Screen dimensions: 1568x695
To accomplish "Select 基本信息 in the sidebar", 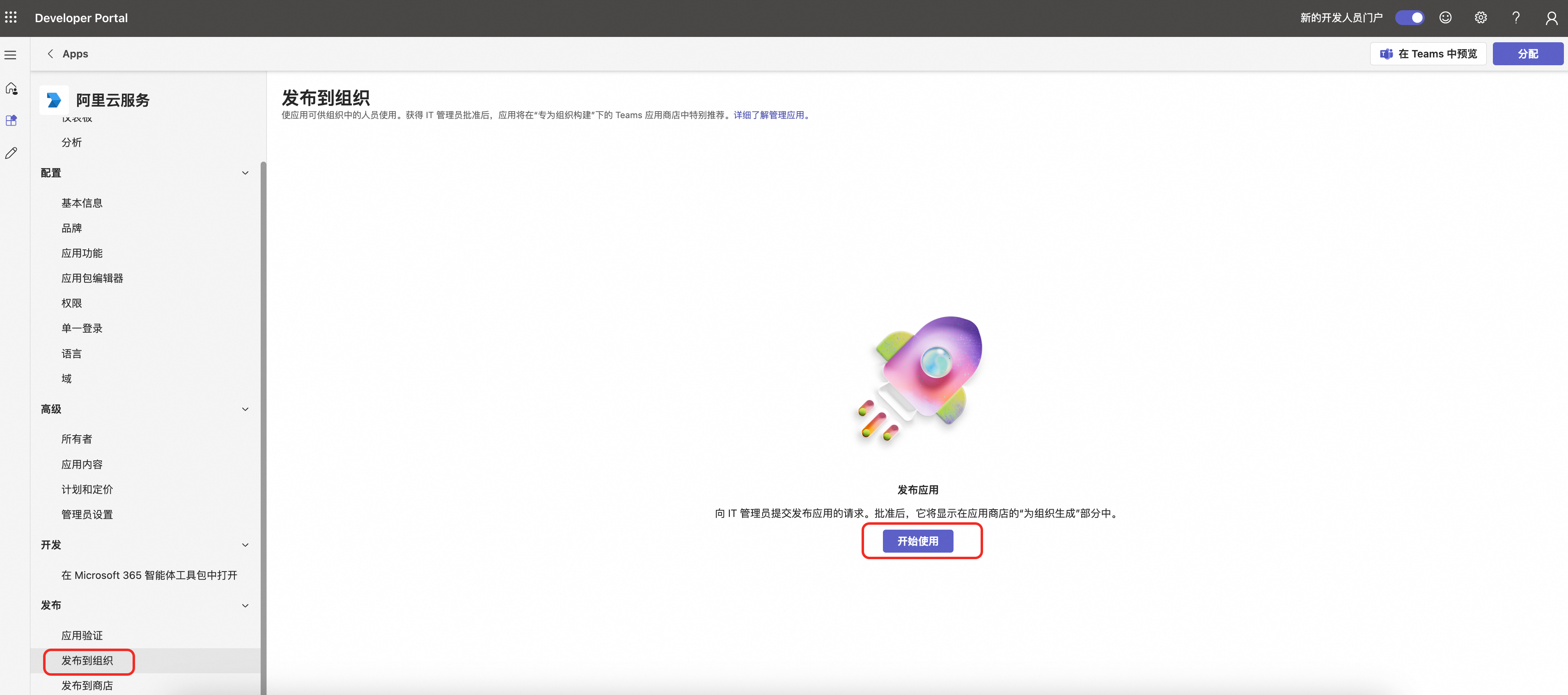I will 82,203.
